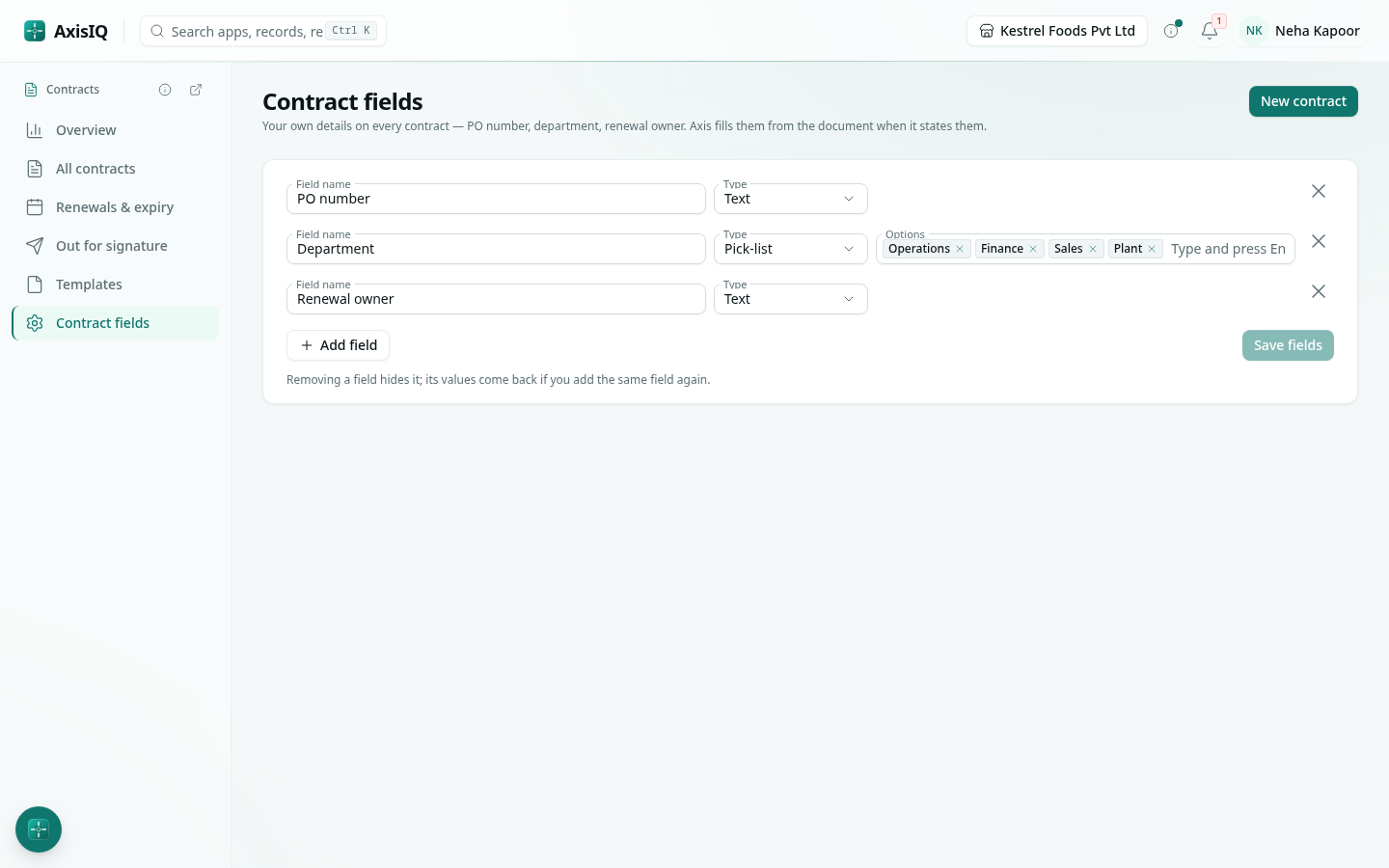The height and width of the screenshot is (868, 1389).
Task: Open the Kestrel Foods Pvt Ltd company switcher
Action: tap(1057, 31)
